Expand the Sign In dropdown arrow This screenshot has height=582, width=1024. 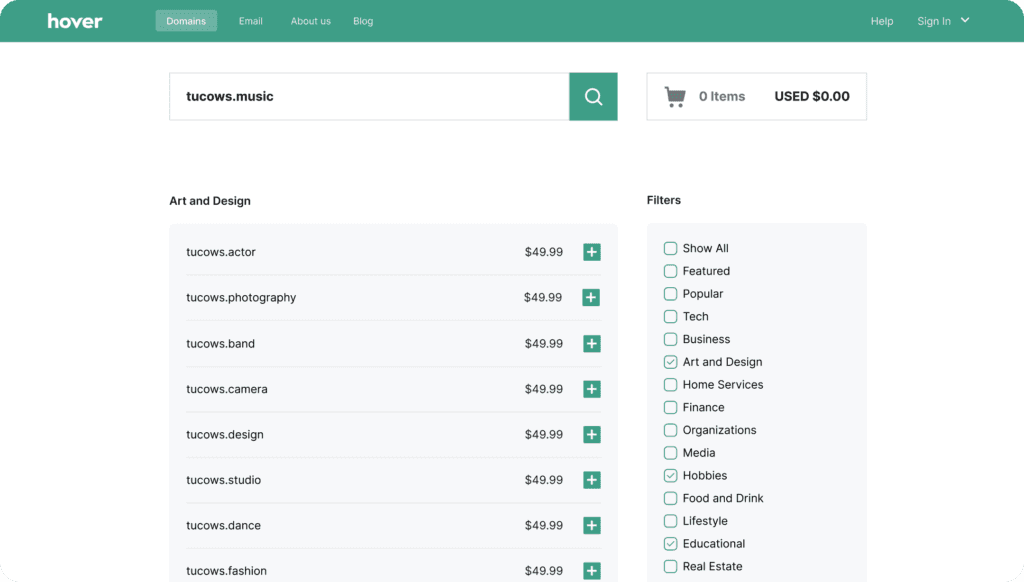tap(965, 20)
